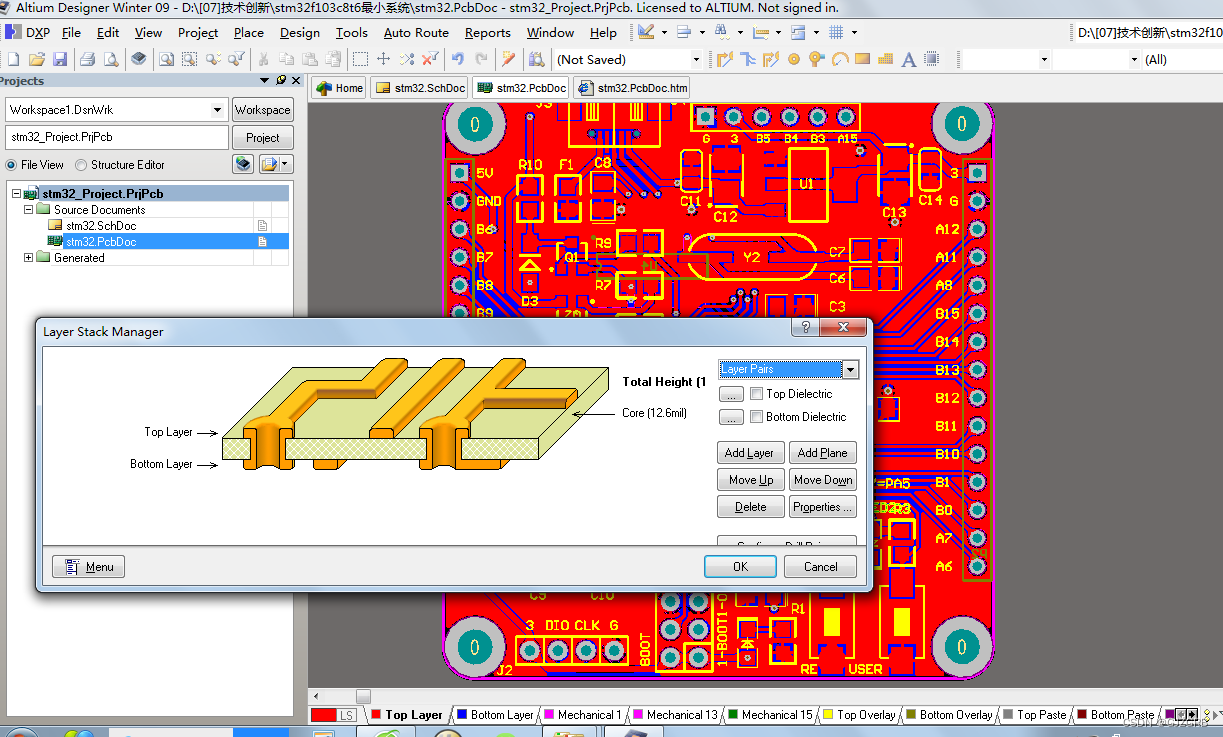1223x737 pixels.
Task: Open Print Preview icon
Action: pos(111,59)
